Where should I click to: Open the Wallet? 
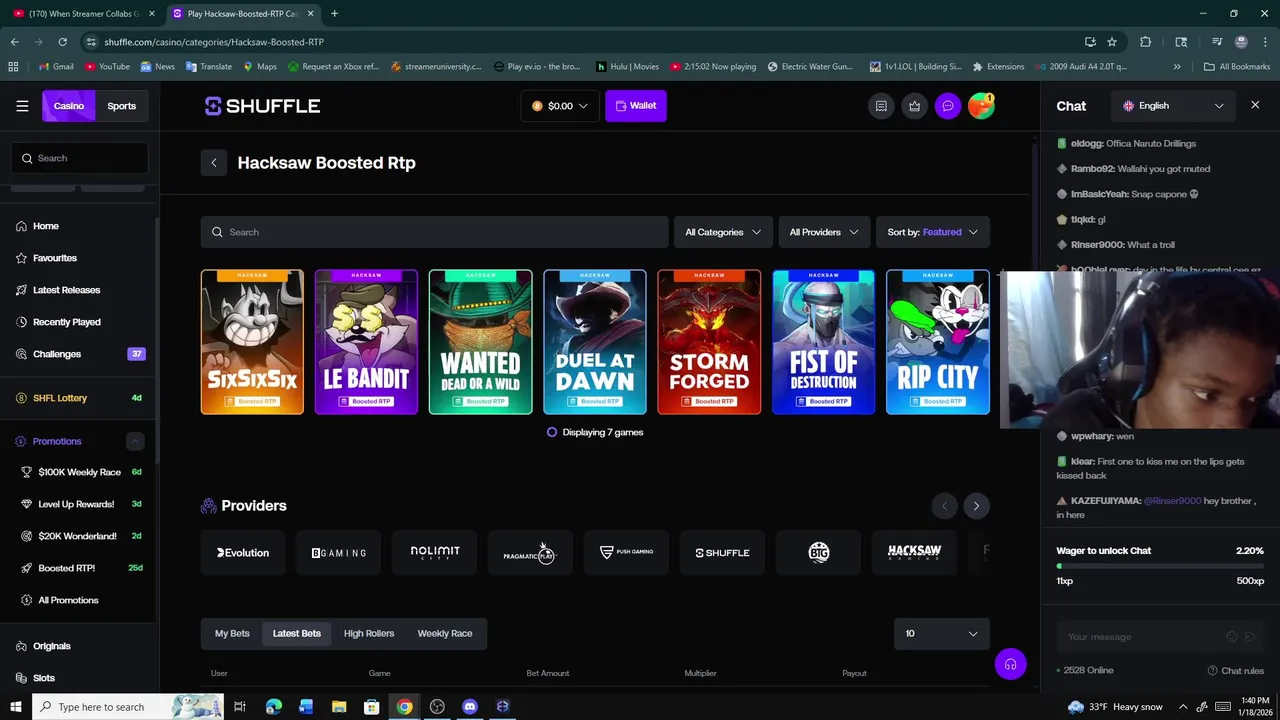pyautogui.click(x=636, y=106)
